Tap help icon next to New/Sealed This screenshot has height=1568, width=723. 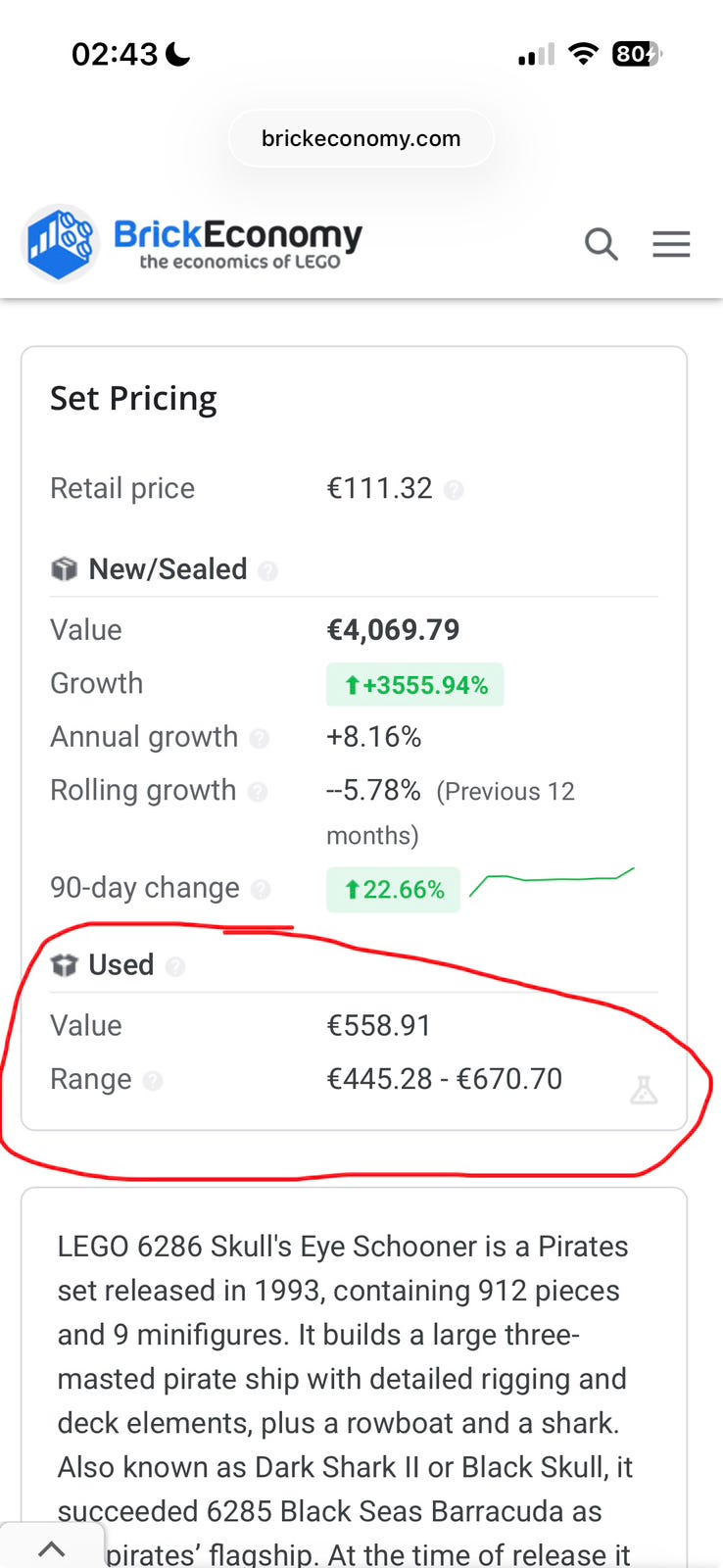coord(267,570)
